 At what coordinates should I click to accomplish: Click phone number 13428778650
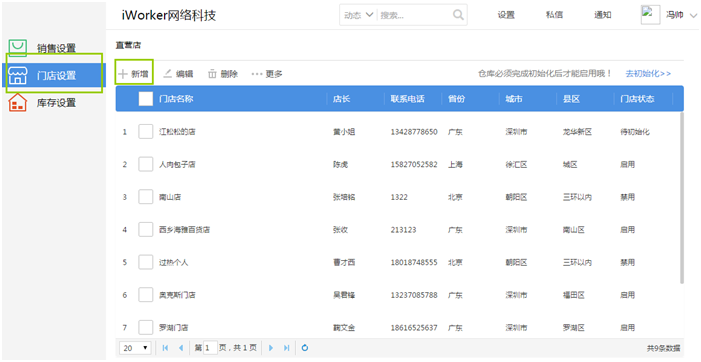[414, 132]
